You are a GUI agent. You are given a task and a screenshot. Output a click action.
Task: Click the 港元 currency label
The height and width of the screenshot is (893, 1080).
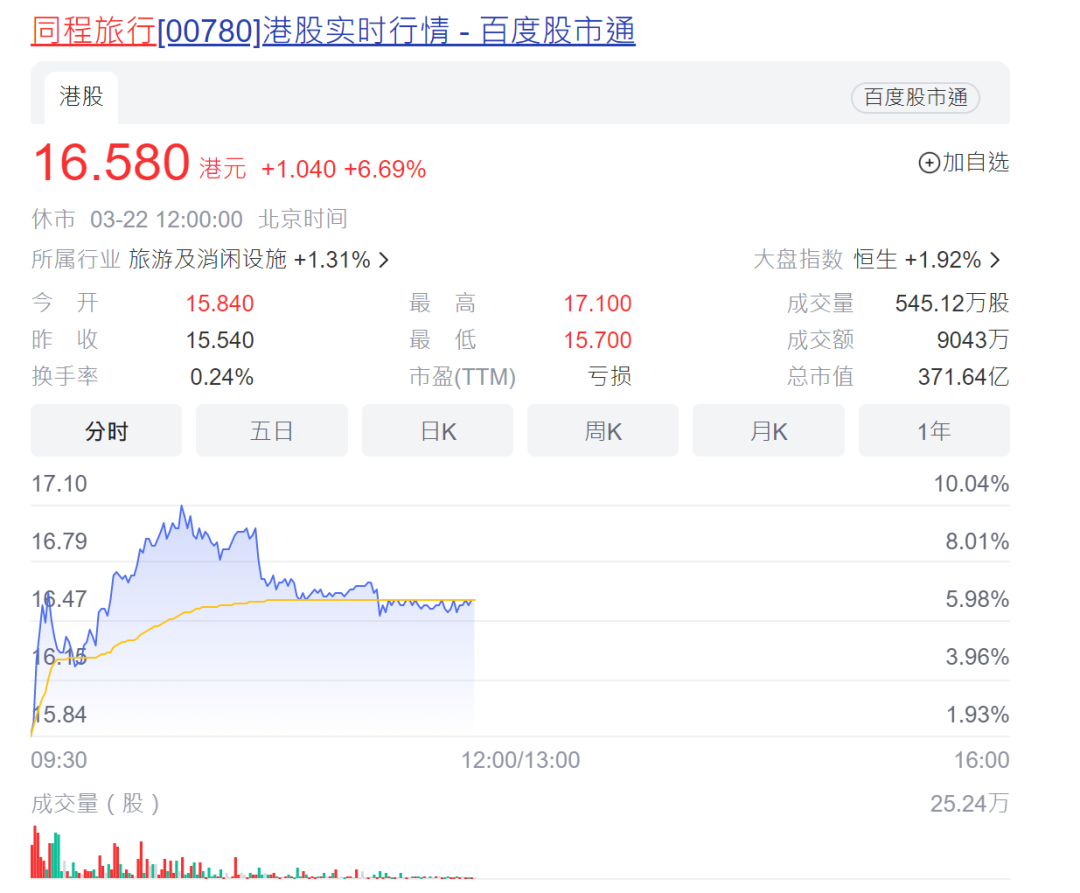click(x=222, y=169)
